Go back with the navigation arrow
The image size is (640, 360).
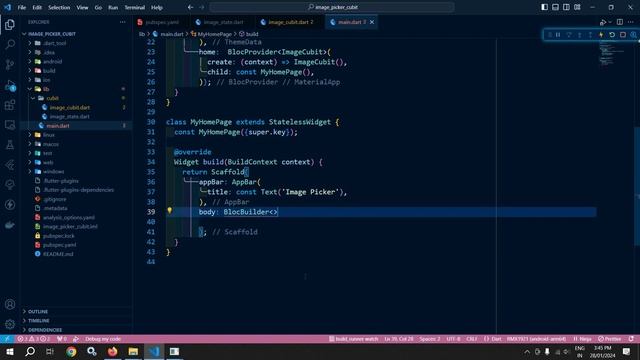pyautogui.click(x=190, y=7)
